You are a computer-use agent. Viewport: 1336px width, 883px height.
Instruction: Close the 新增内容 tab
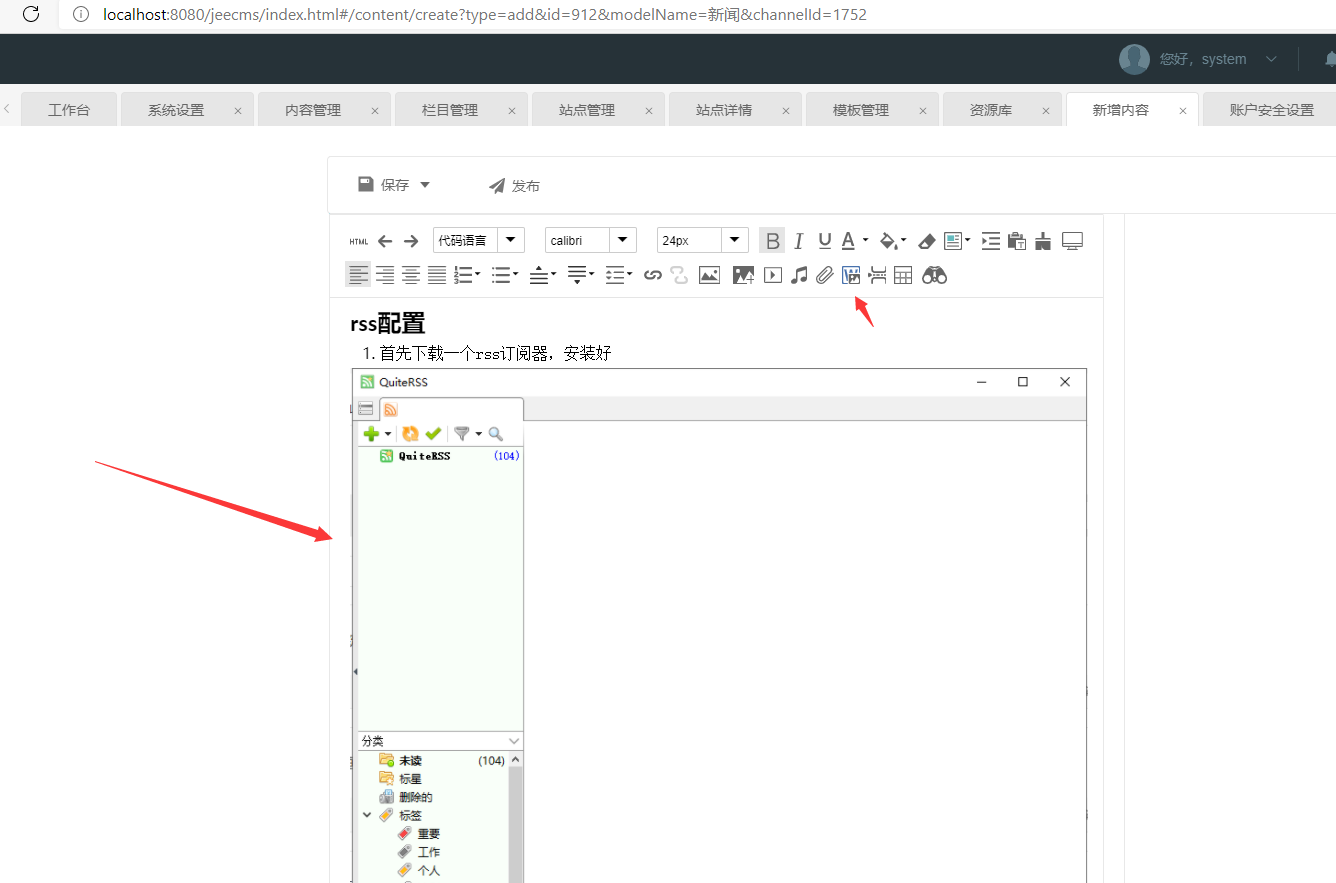1183,111
